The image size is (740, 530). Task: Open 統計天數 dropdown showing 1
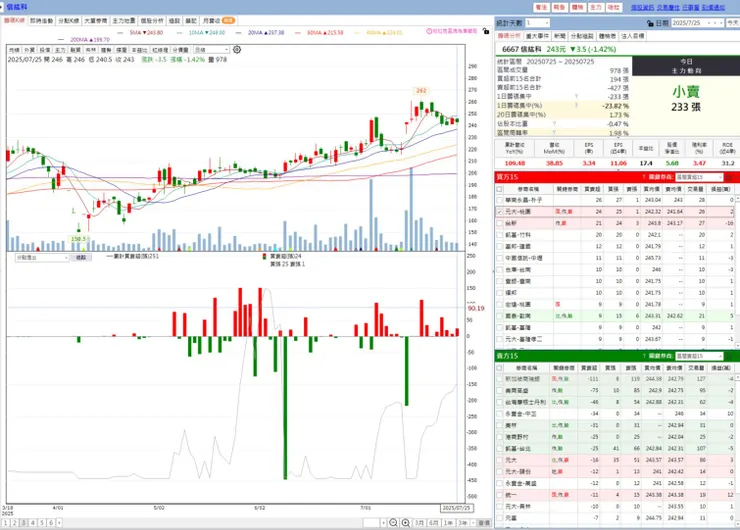(x=538, y=23)
